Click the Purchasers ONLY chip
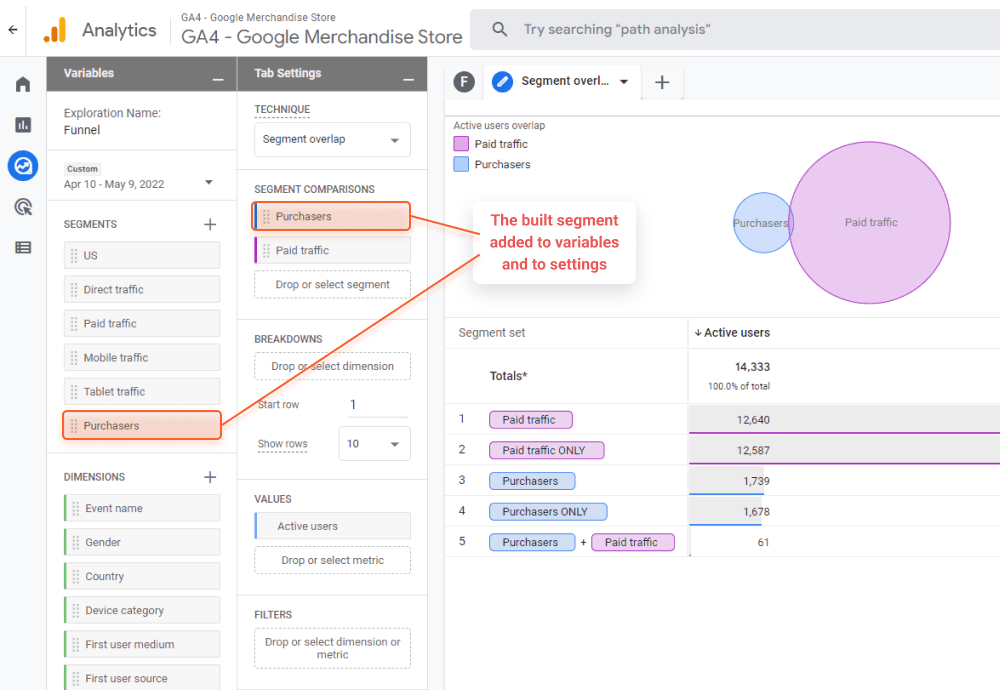This screenshot has width=1000, height=690. tap(548, 511)
